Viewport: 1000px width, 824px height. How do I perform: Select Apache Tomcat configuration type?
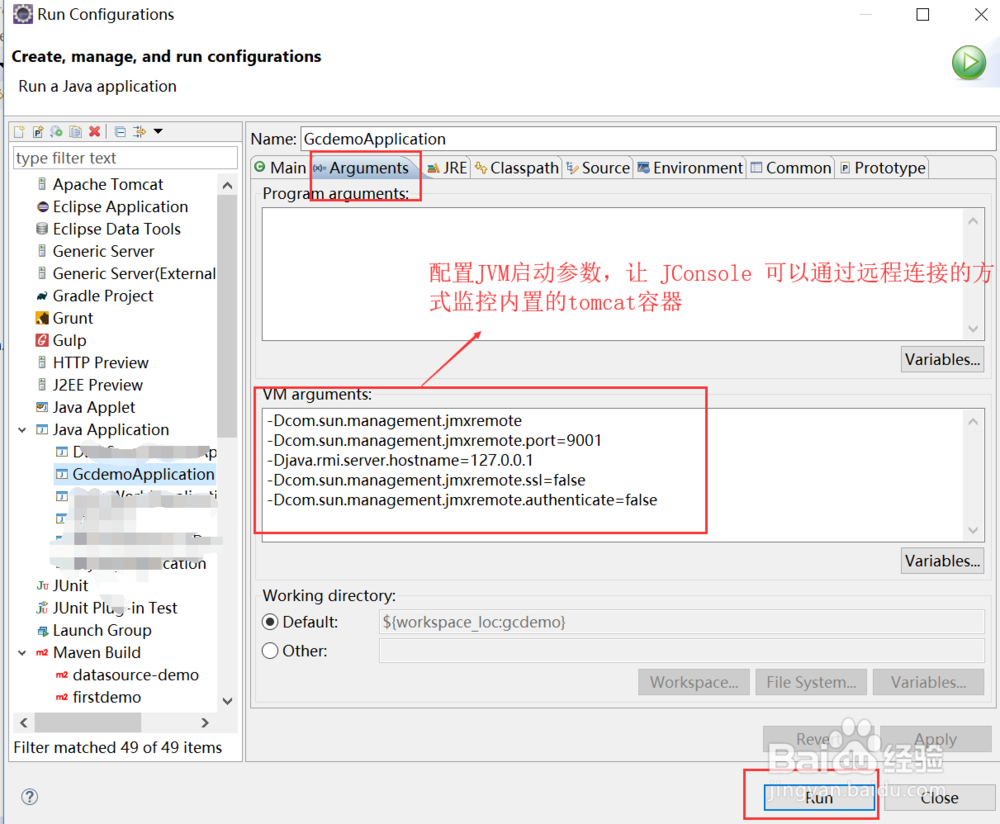coord(108,184)
